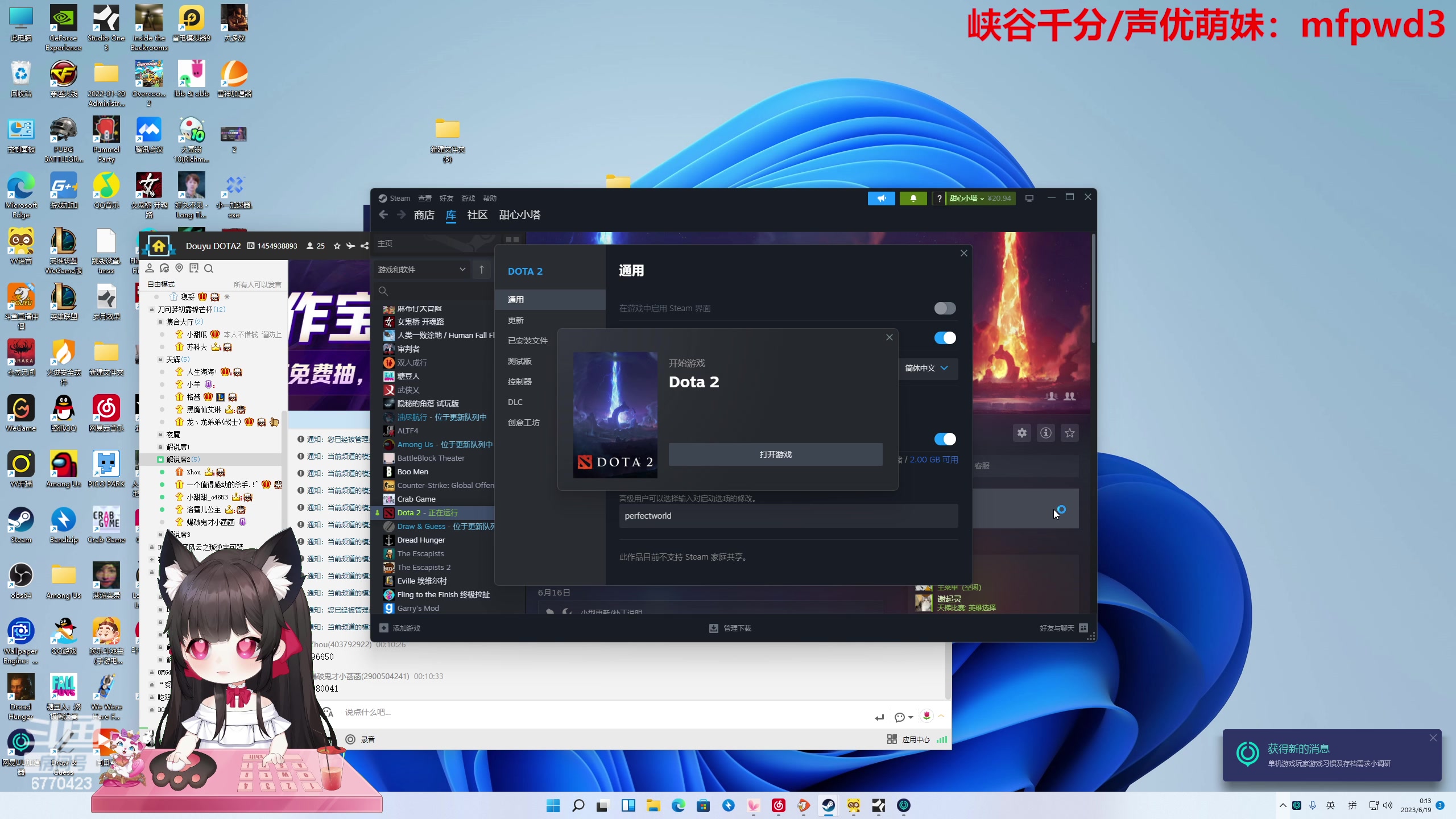Viewport: 1456px width, 819px height.
Task: Disable the bottom blue toggle in game properties
Action: [x=944, y=439]
